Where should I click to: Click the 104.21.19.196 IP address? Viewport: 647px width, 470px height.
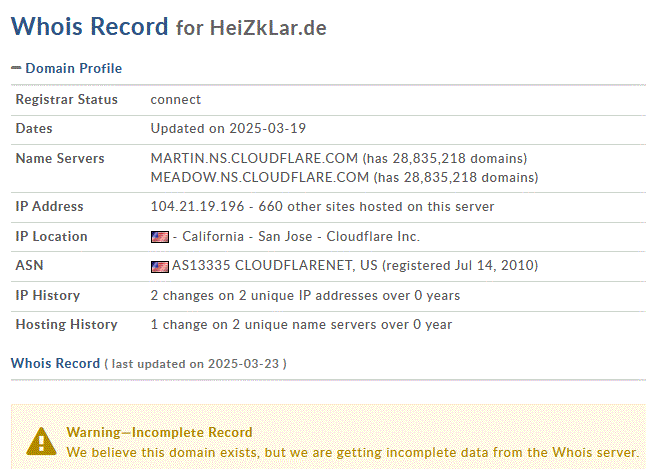click(197, 206)
